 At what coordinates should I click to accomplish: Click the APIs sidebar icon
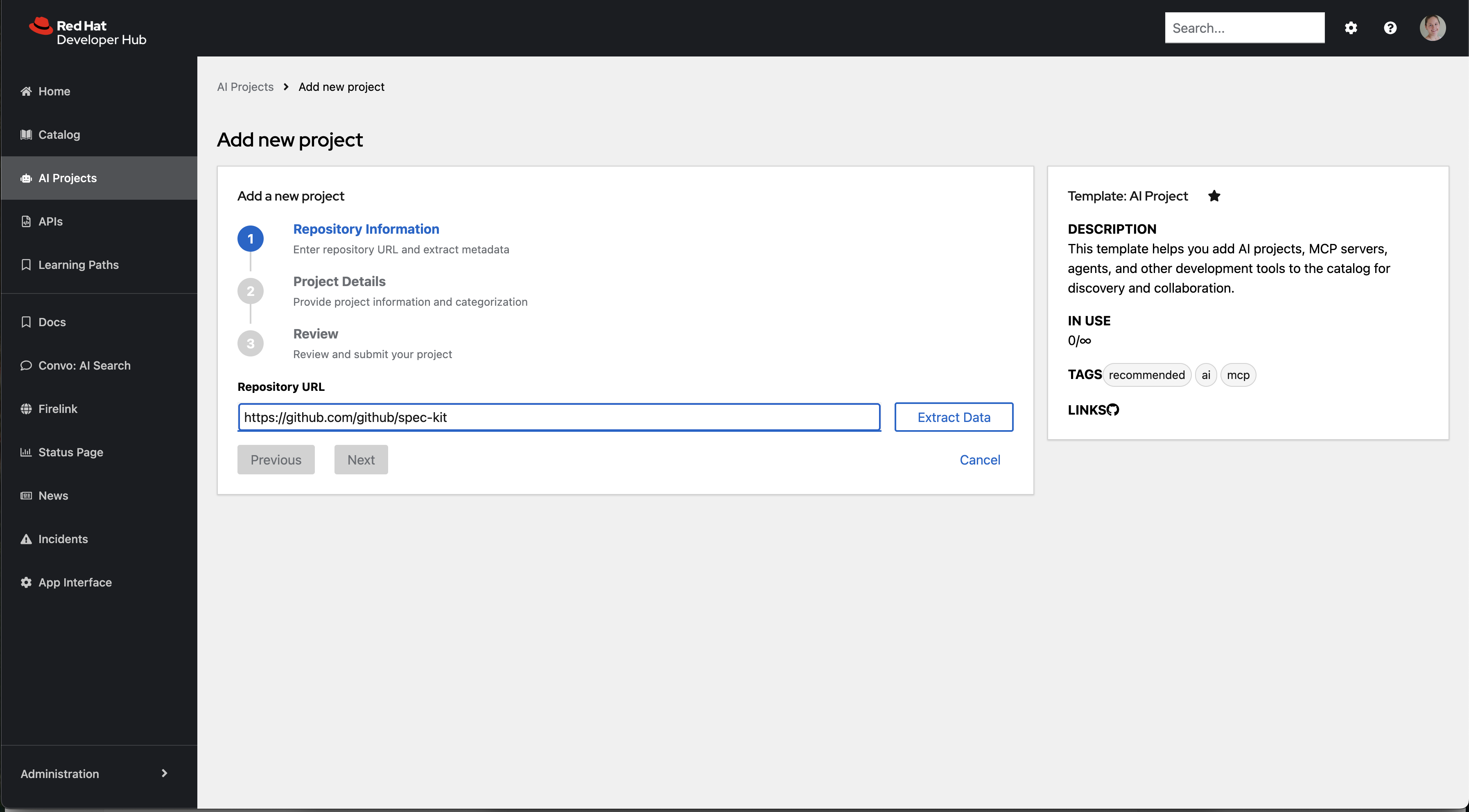(26, 221)
